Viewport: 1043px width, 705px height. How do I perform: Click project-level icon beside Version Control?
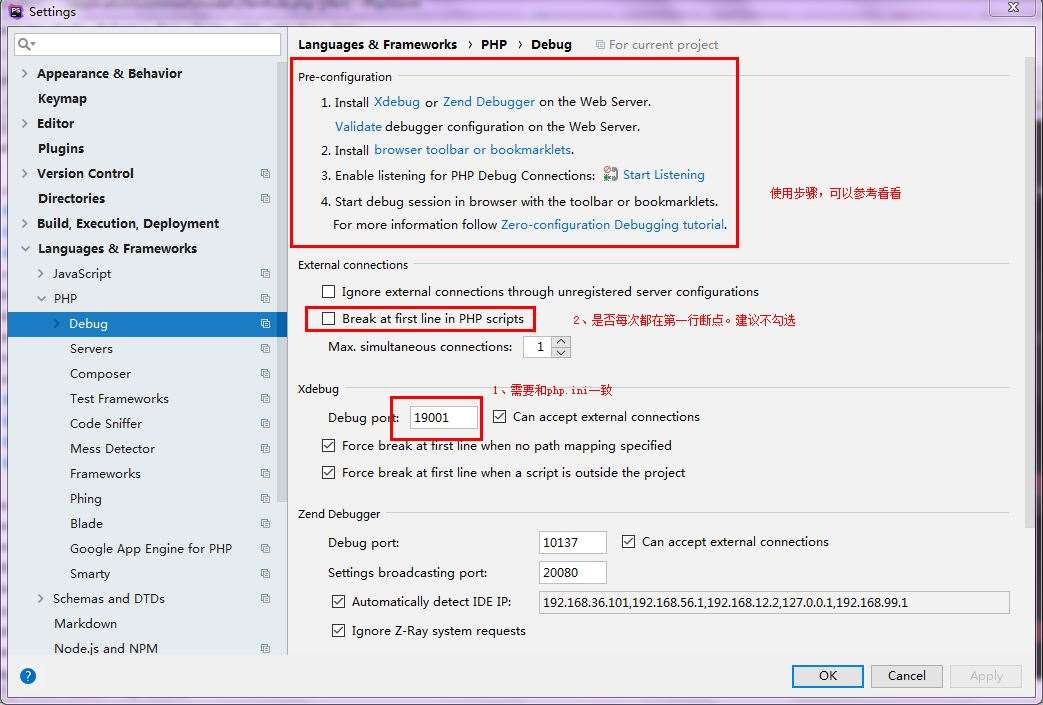point(265,174)
